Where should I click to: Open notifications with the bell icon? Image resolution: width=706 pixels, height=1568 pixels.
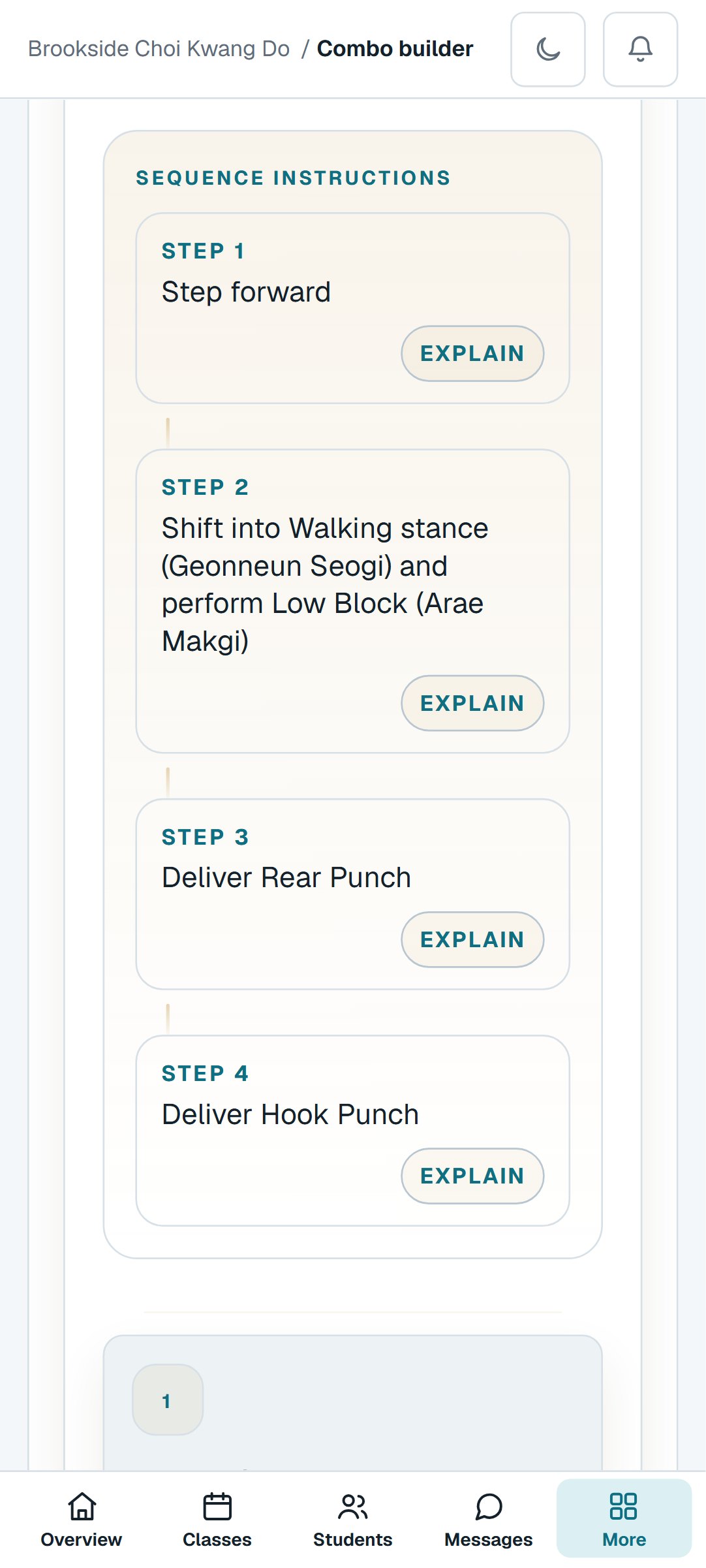click(641, 49)
